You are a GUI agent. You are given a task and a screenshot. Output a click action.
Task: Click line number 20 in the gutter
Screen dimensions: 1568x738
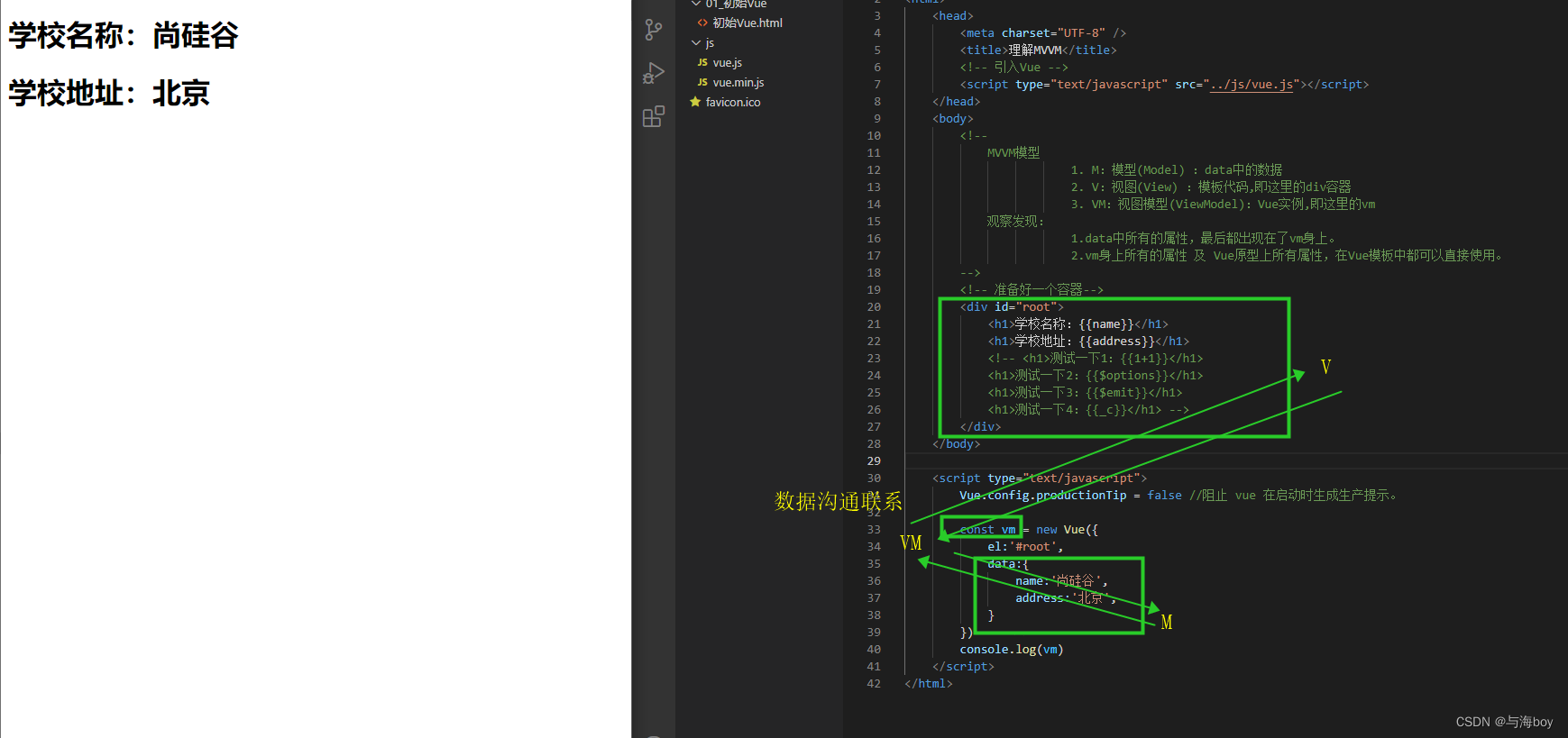coord(874,306)
